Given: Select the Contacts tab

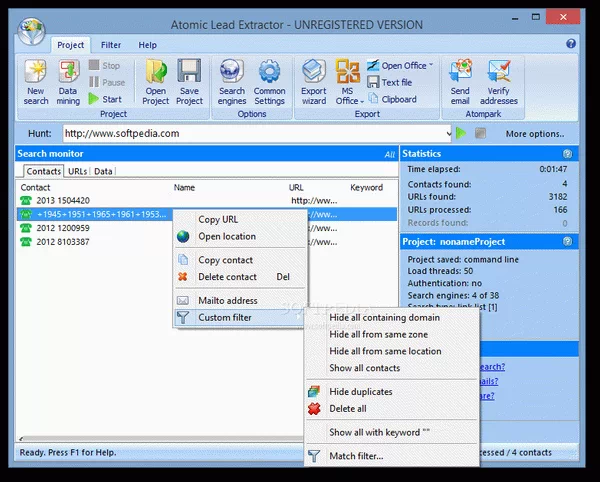Looking at the screenshot, I should (x=43, y=171).
